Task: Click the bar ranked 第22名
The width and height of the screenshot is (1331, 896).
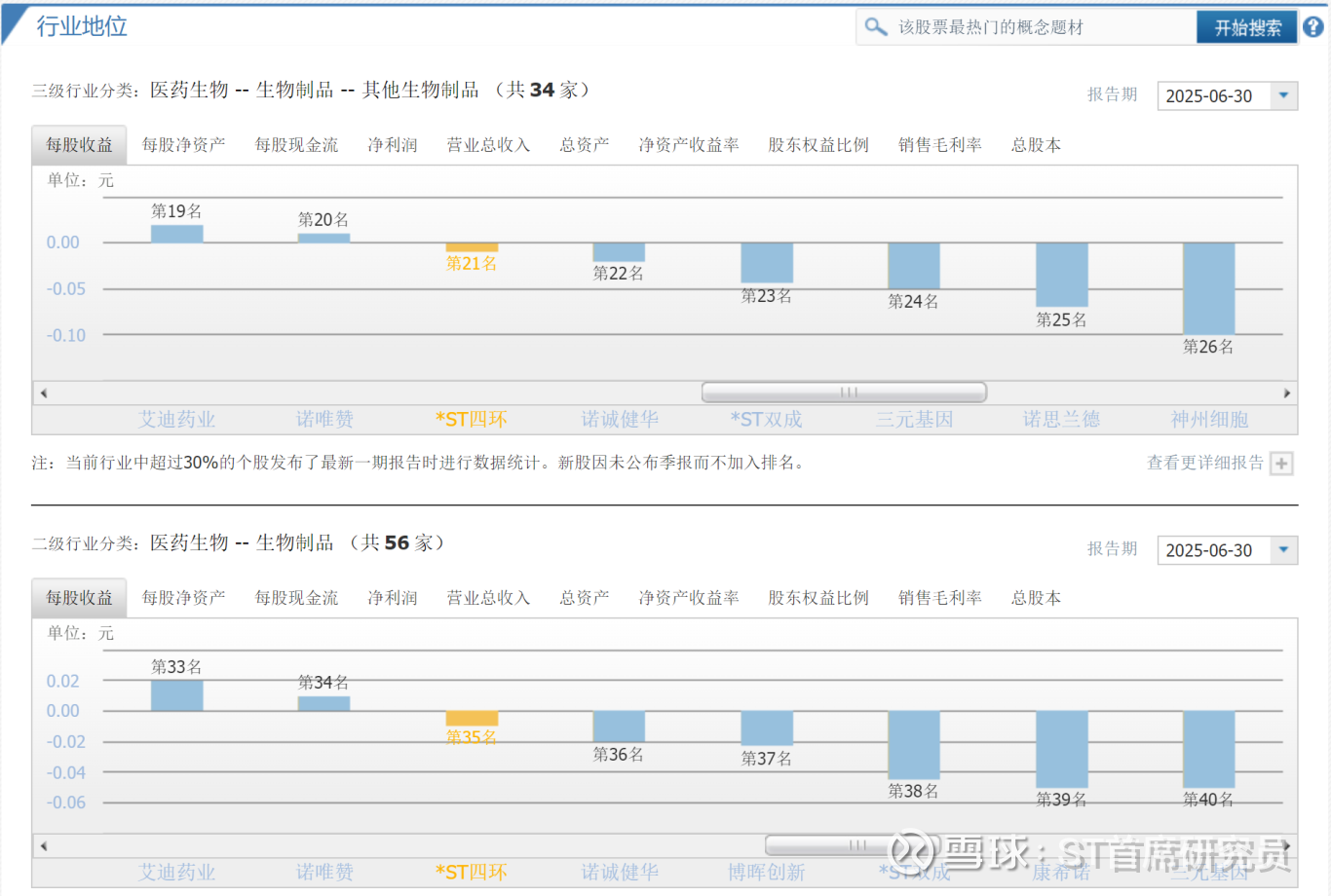Action: click(619, 252)
